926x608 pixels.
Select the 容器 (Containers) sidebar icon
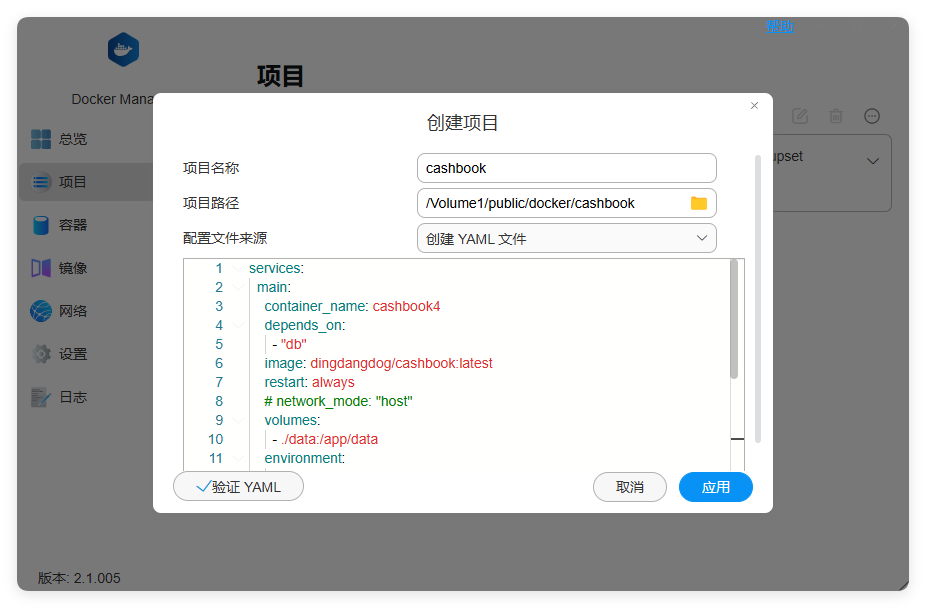64,225
